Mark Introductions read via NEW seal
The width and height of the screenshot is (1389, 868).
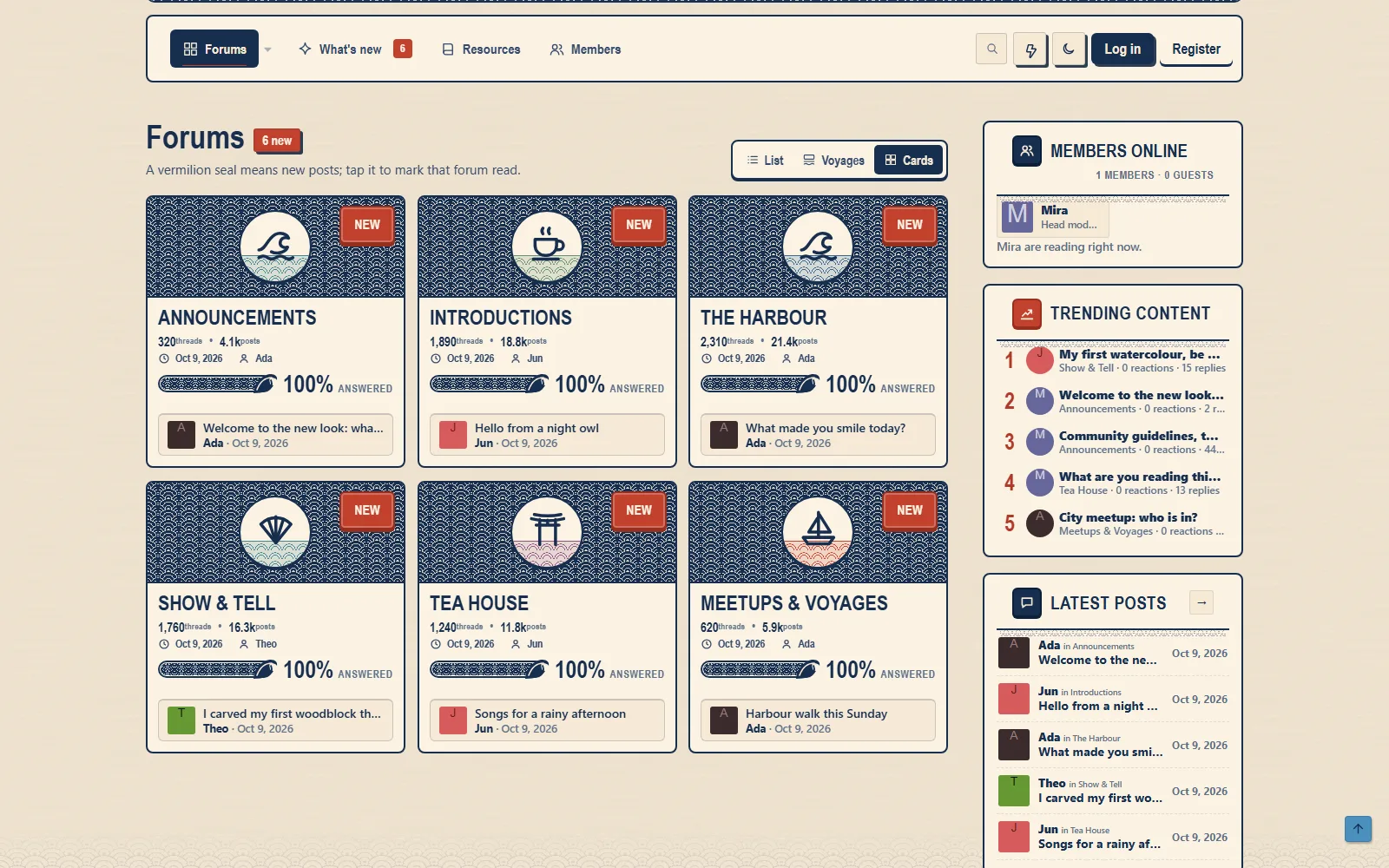point(639,225)
